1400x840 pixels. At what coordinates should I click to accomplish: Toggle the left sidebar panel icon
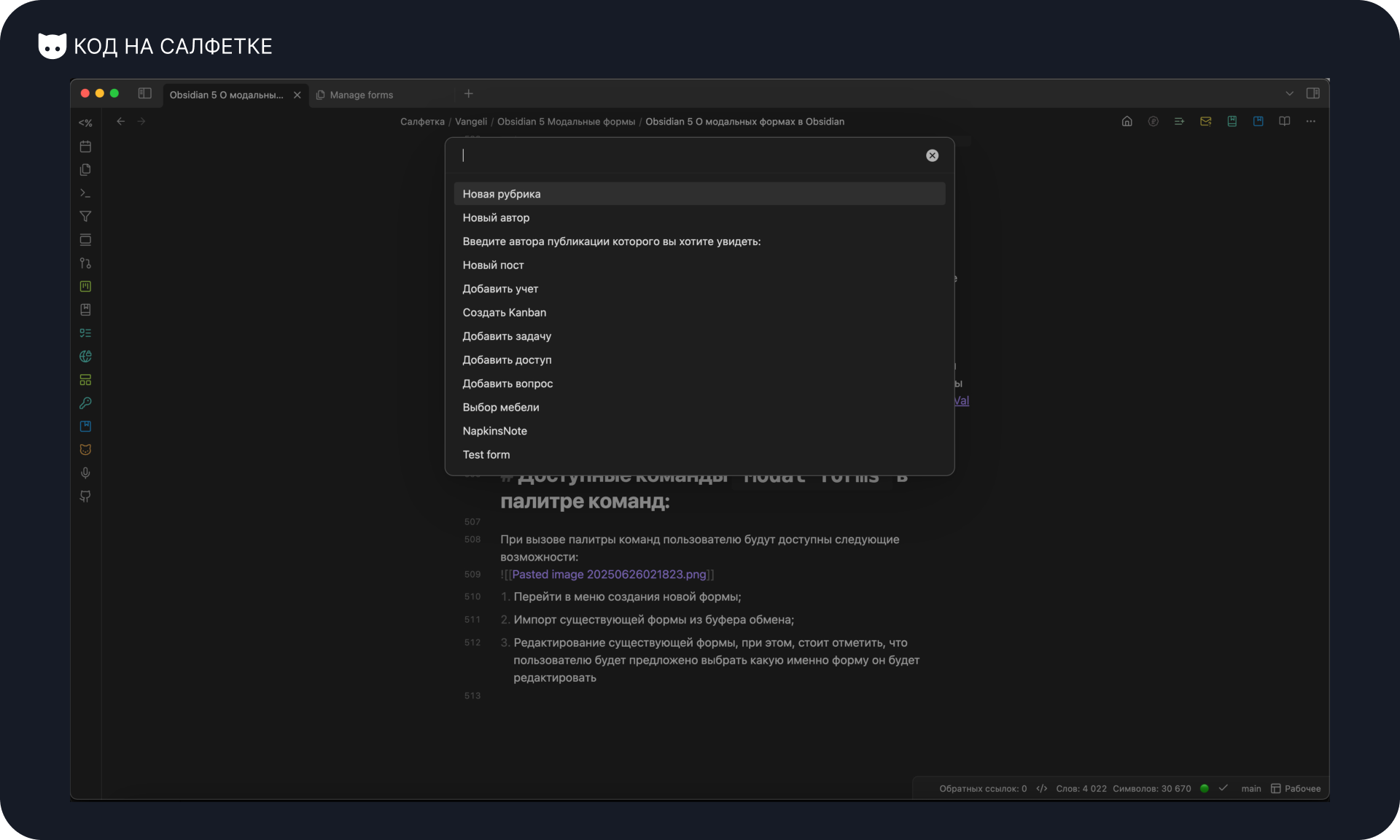pos(145,93)
